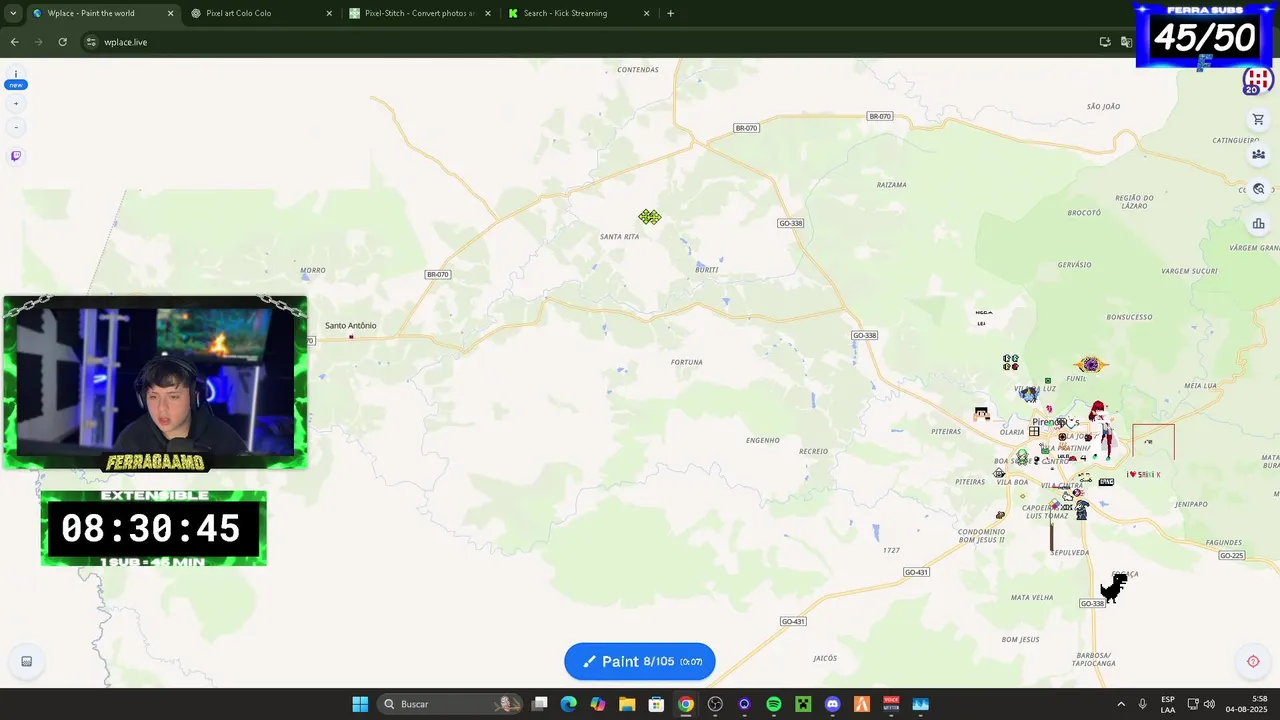This screenshot has height=720, width=1280.
Task: Open File Explorer from taskbar
Action: point(627,704)
